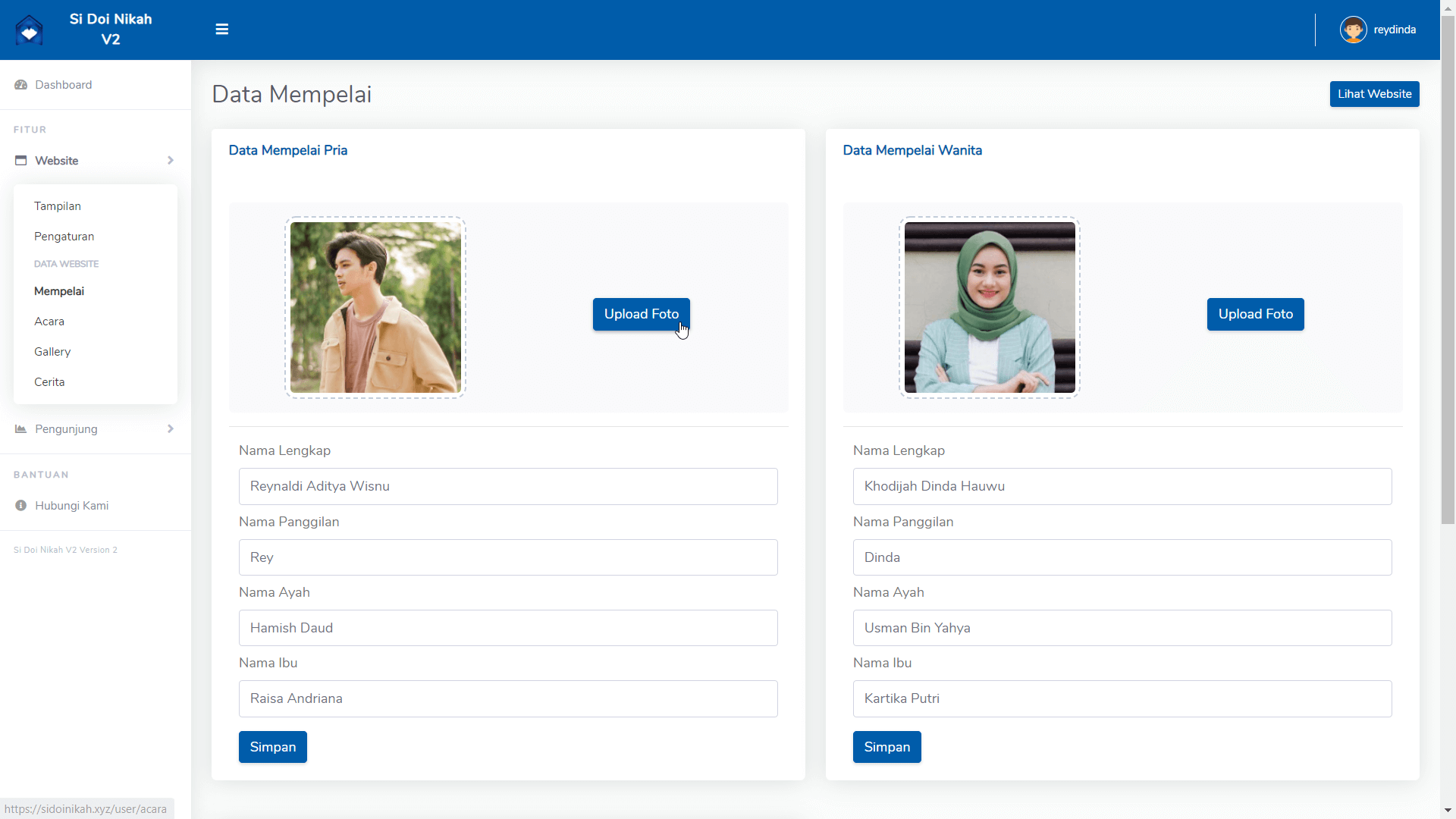Click the groom photo thumbnail
Viewport: 1456px width, 819px height.
click(375, 307)
